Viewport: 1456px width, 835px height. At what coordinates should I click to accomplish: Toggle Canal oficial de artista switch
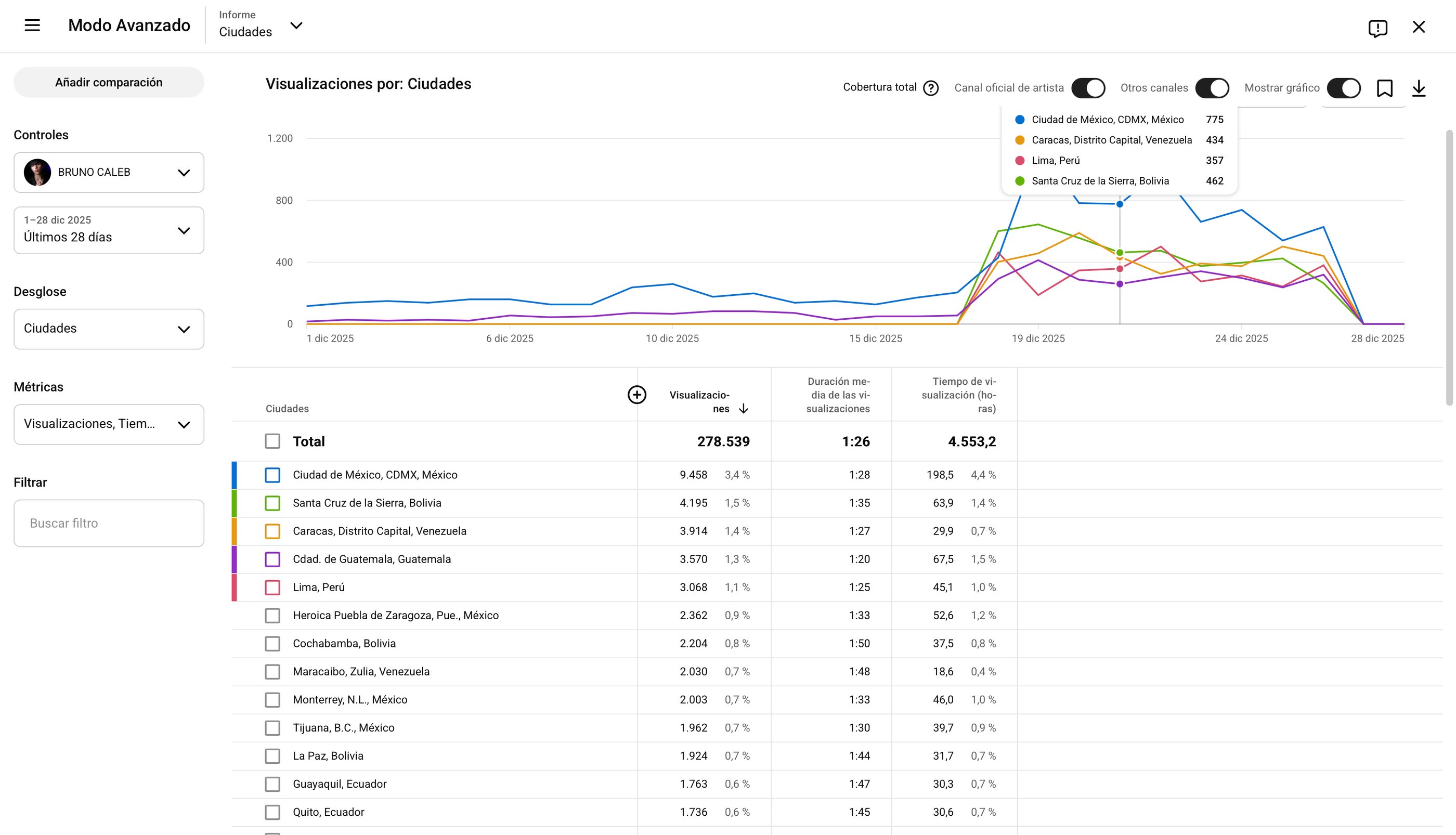point(1088,88)
